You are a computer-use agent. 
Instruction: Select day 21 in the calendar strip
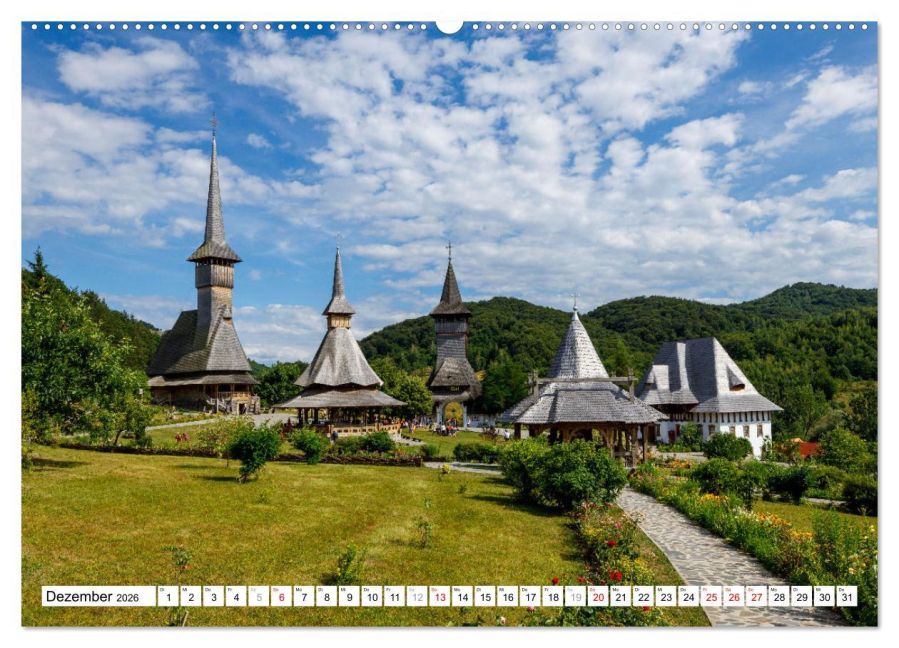click(621, 596)
